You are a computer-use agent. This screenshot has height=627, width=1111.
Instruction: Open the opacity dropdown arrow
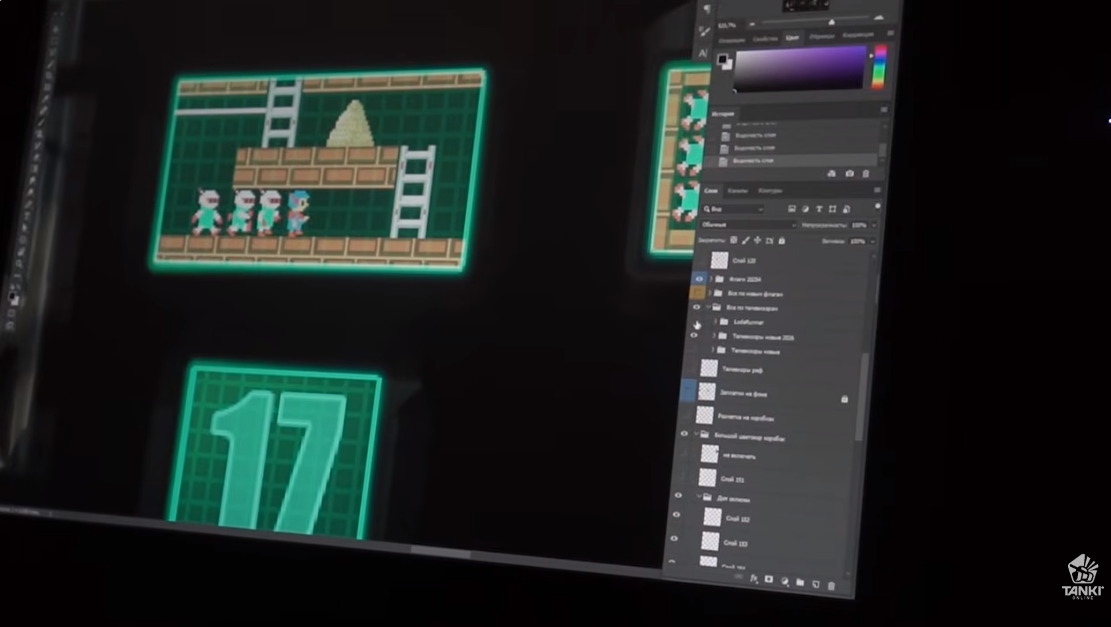pos(874,225)
